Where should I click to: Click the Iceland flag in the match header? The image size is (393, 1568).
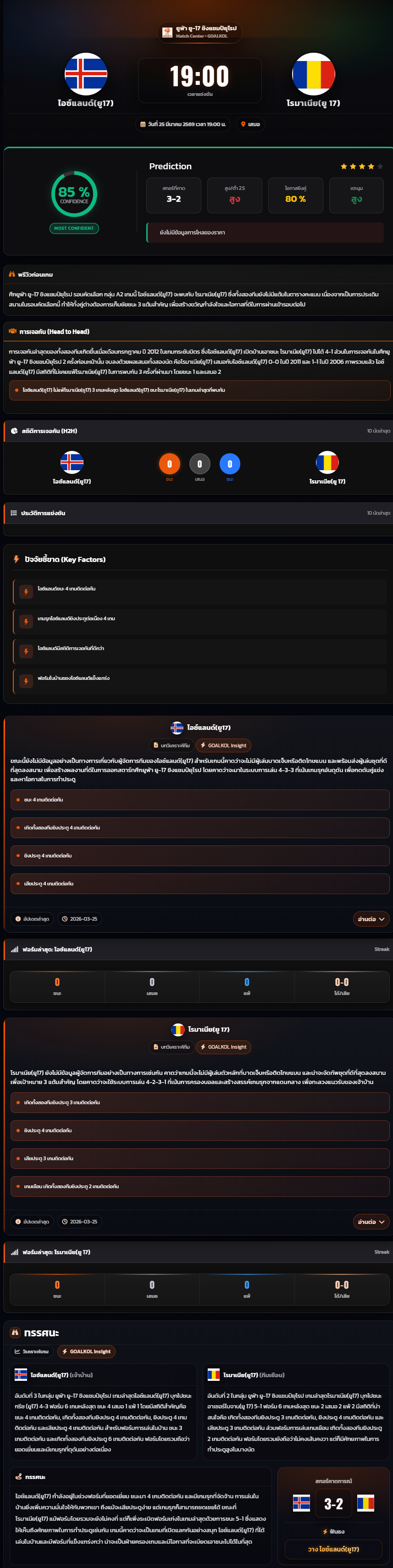point(86,74)
